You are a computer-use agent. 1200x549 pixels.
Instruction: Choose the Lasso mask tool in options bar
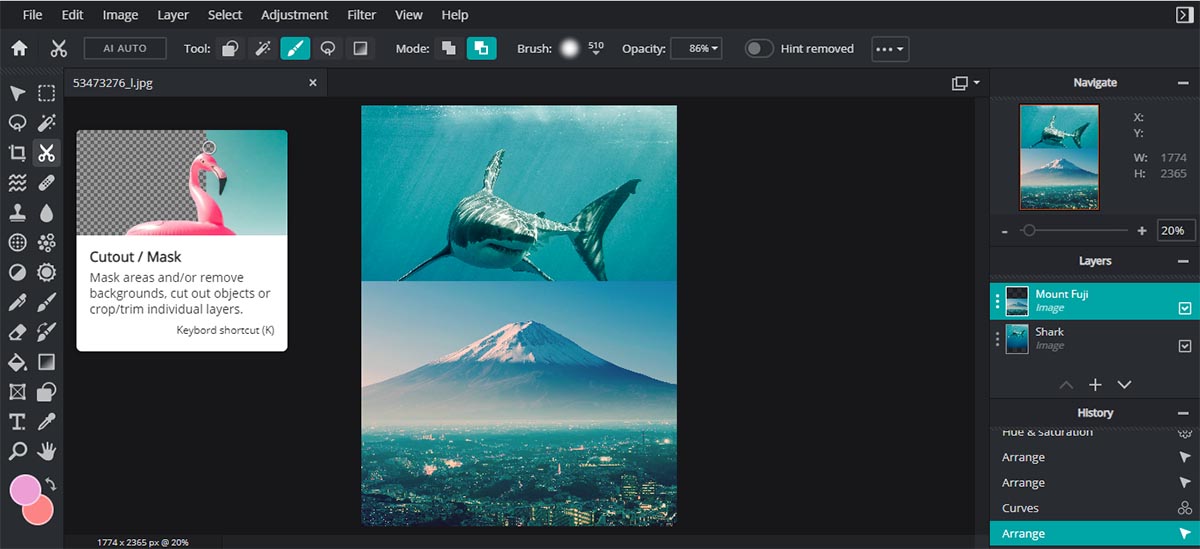pyautogui.click(x=327, y=48)
